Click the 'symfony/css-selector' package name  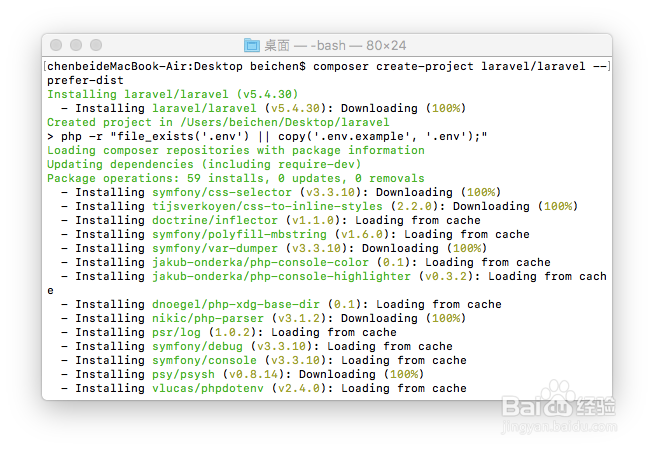tap(221, 192)
